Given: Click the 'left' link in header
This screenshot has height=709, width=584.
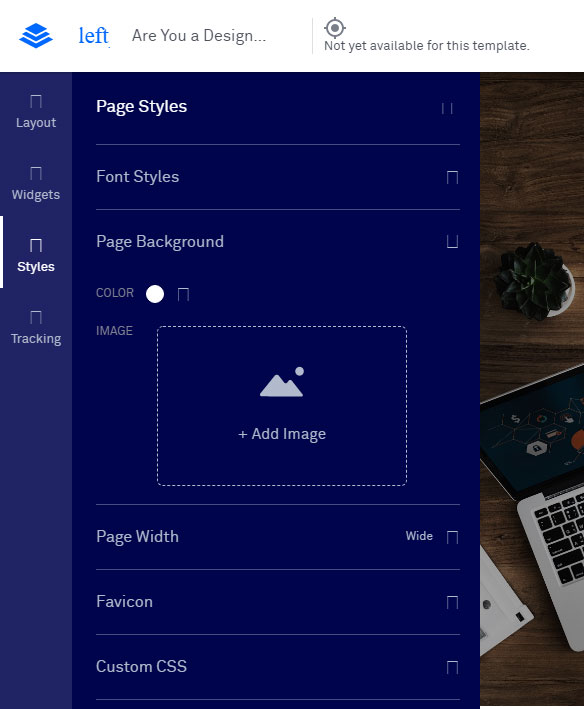Looking at the screenshot, I should (94, 35).
